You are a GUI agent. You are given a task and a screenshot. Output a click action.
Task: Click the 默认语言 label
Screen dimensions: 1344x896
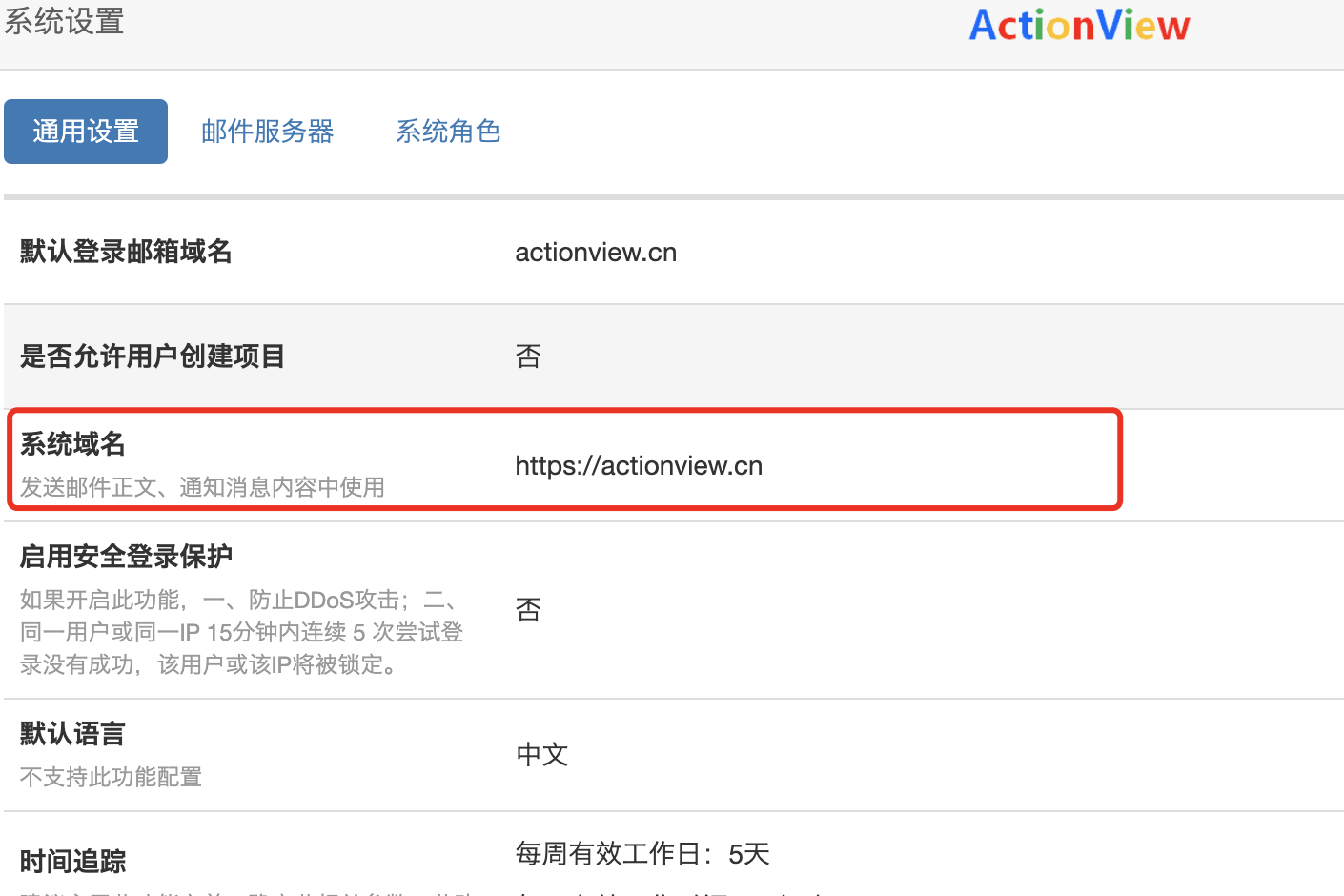(71, 733)
